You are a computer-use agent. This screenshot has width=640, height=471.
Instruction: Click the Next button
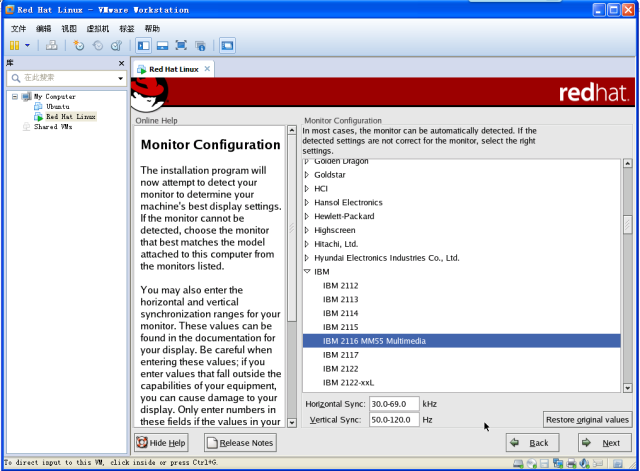click(604, 443)
